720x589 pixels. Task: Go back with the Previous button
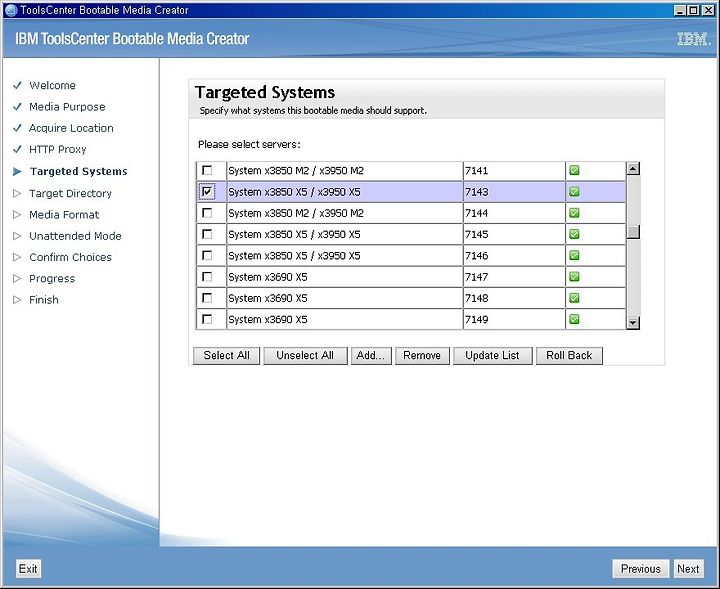point(641,569)
